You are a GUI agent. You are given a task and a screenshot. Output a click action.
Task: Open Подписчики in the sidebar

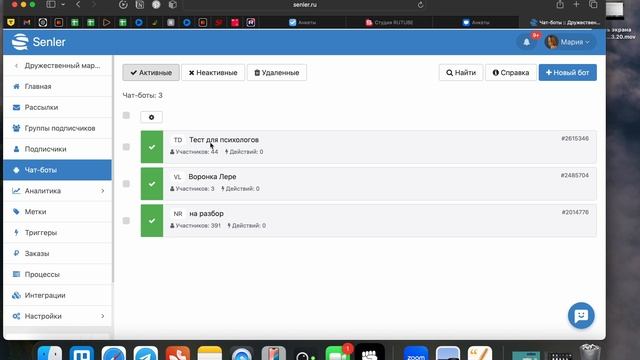57,149
